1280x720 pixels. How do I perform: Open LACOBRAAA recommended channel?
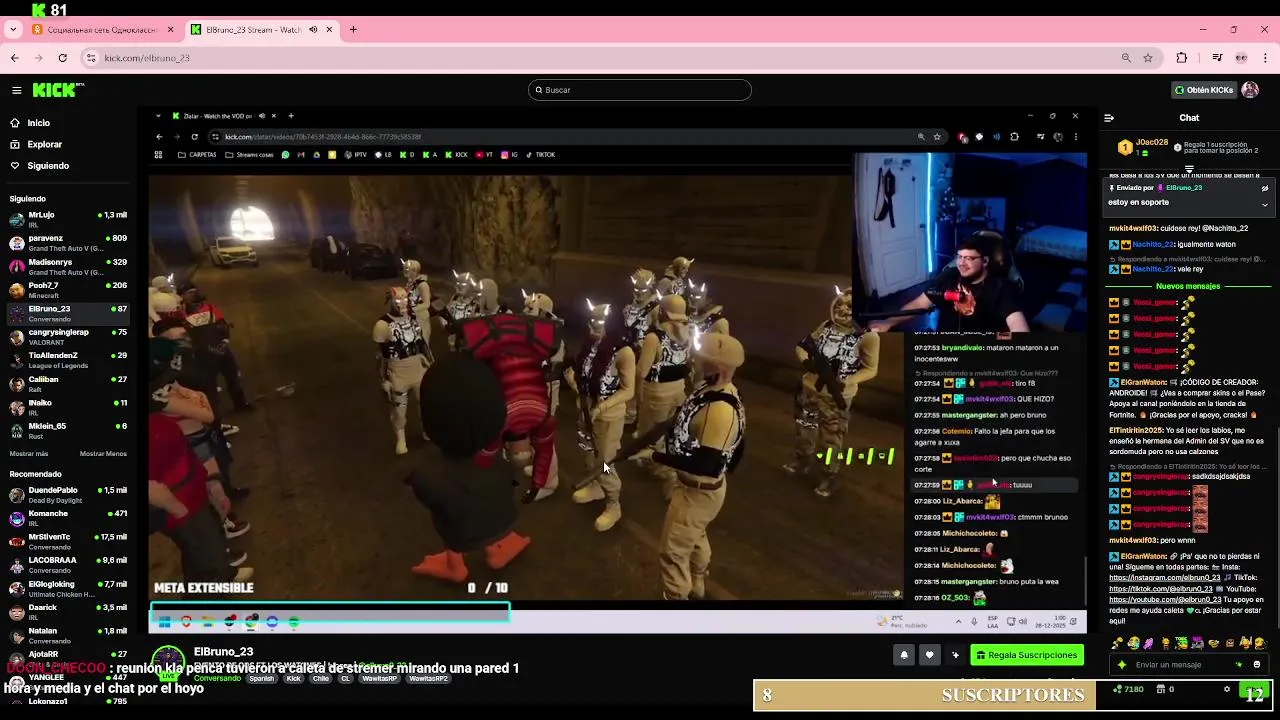[68, 565]
